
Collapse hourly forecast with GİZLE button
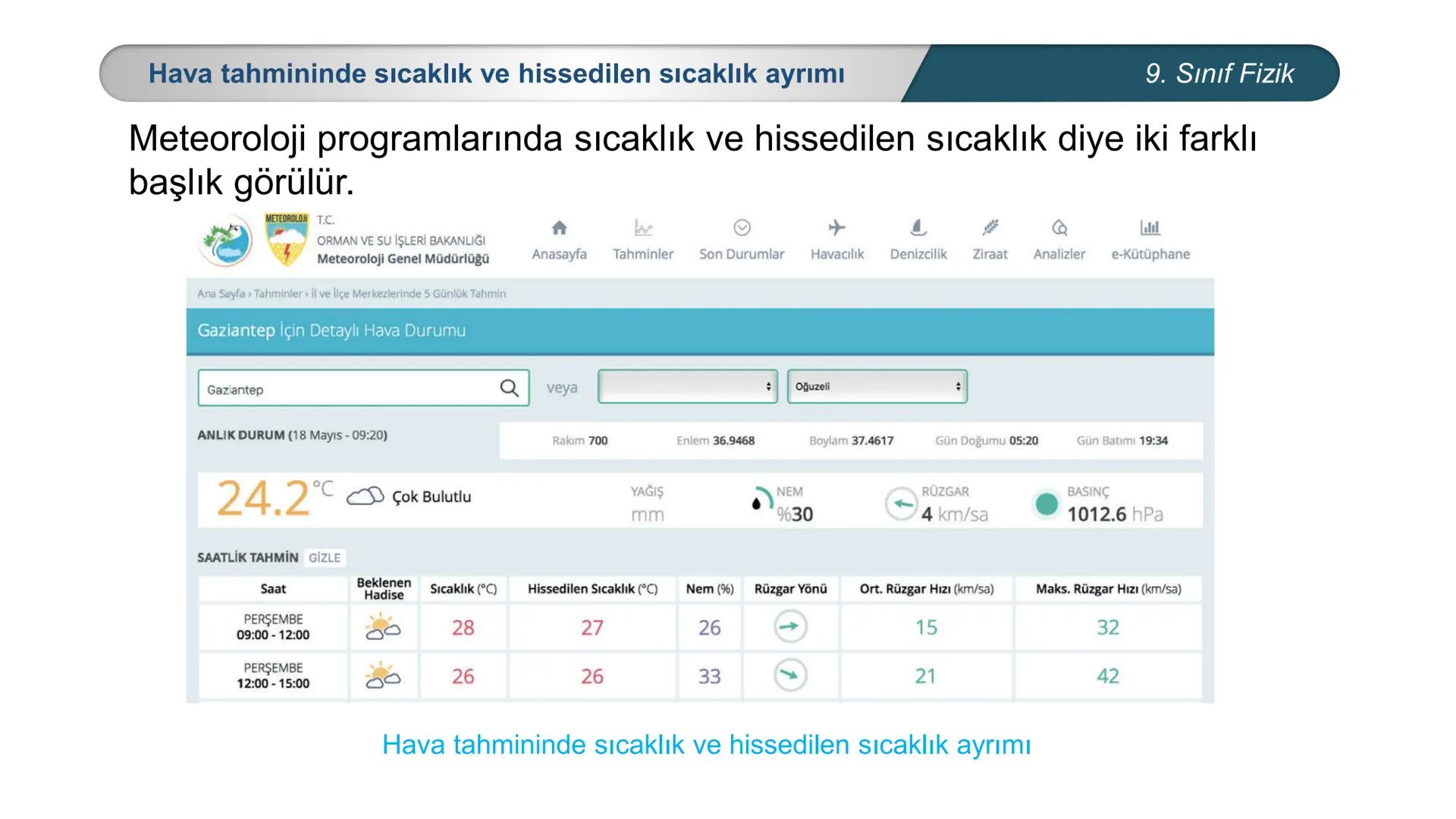click(x=325, y=557)
